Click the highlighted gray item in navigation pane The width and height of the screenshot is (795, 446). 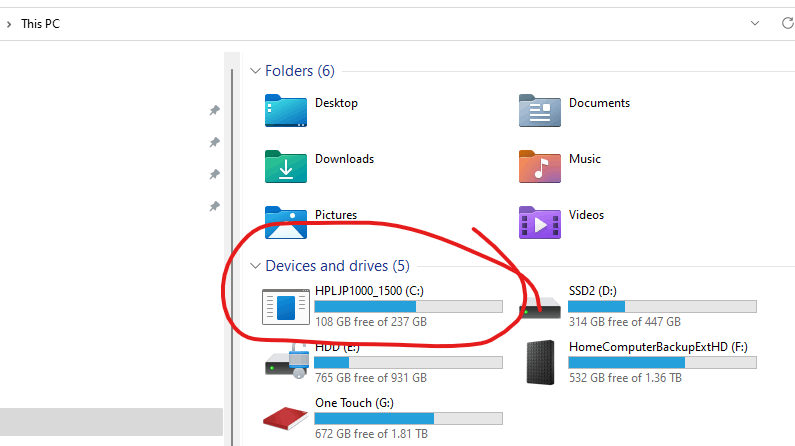(111, 422)
